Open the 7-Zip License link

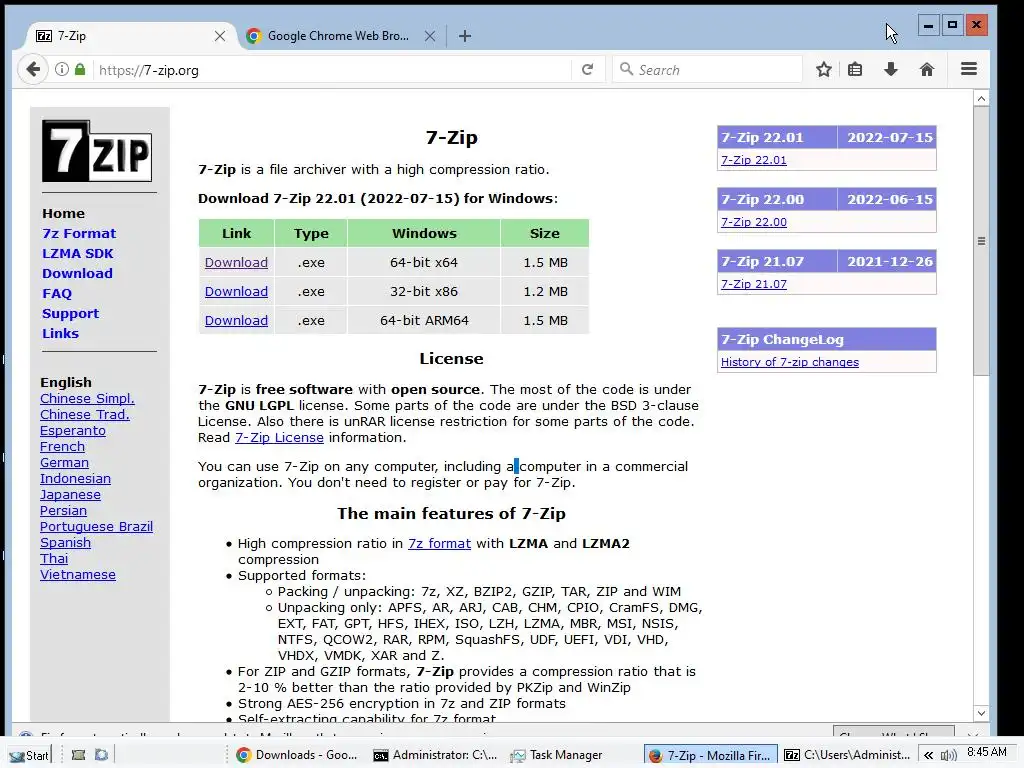tap(280, 438)
